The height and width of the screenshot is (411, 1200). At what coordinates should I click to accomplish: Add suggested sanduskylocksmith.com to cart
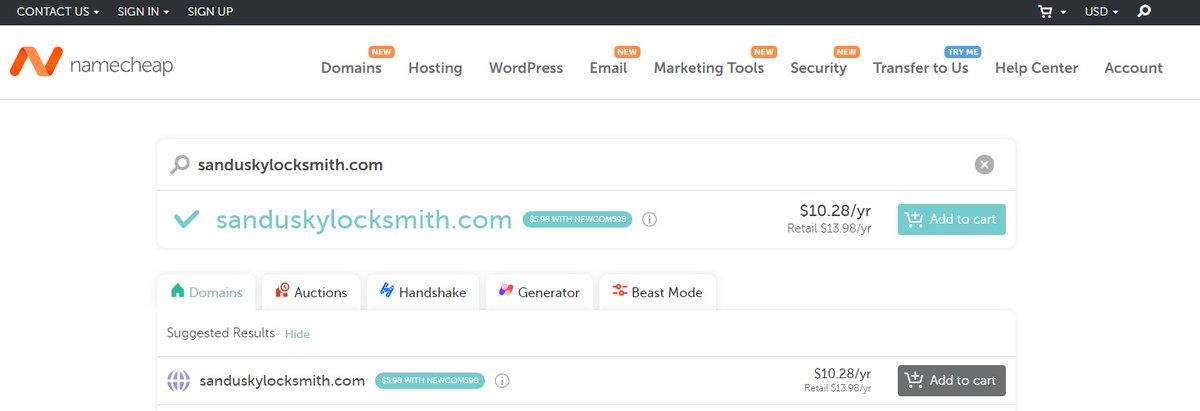(x=951, y=381)
